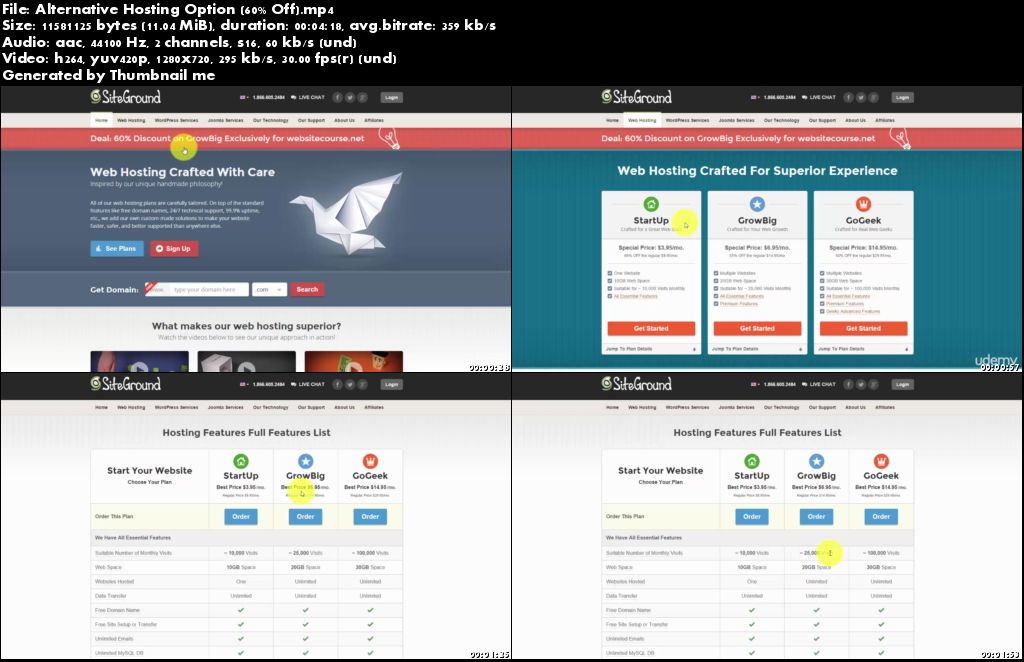1024x662 pixels.
Task: Toggle GrowBig '20GB Web Space' checkbox
Action: (716, 281)
